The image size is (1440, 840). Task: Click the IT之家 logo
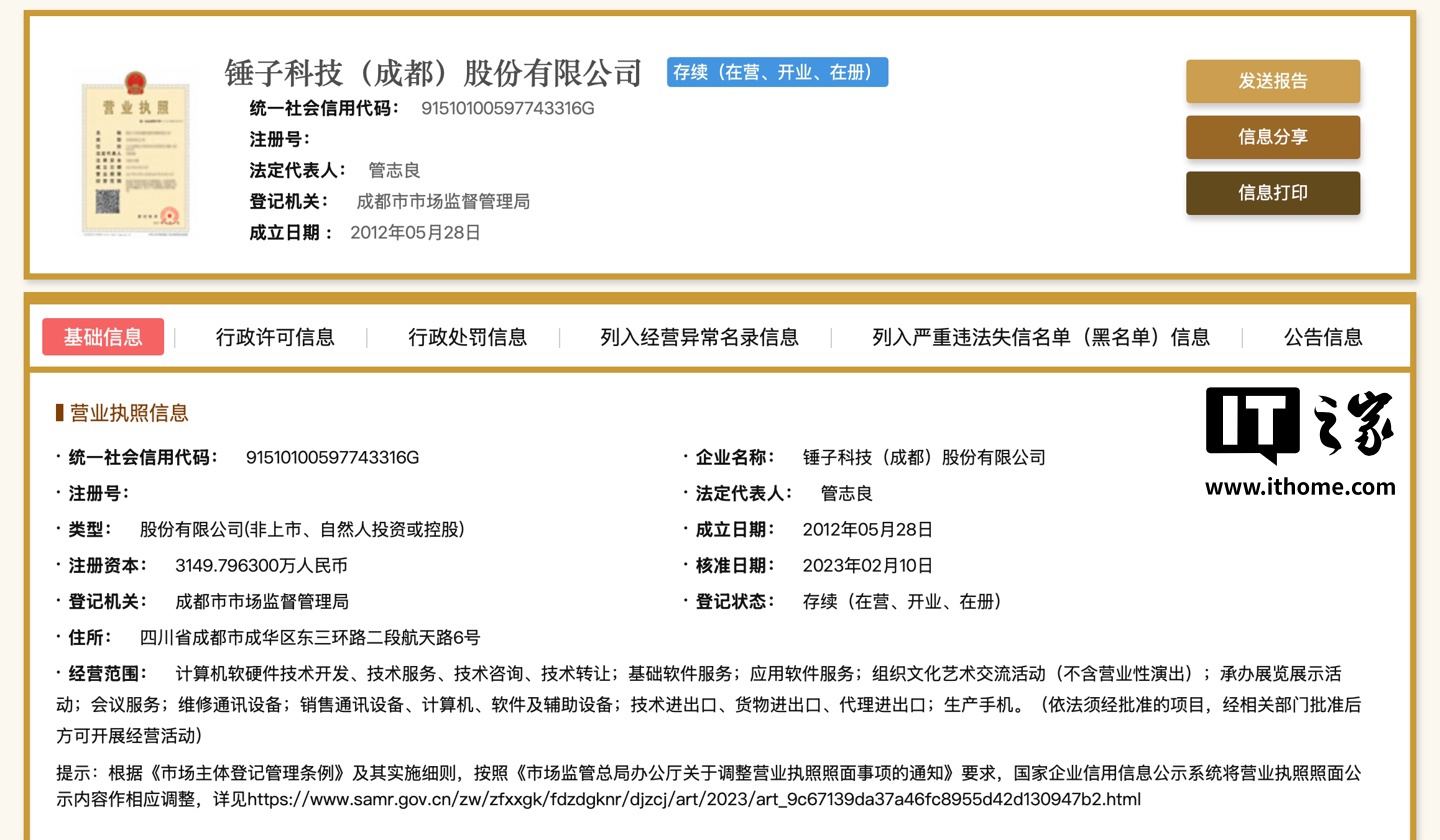(1299, 427)
